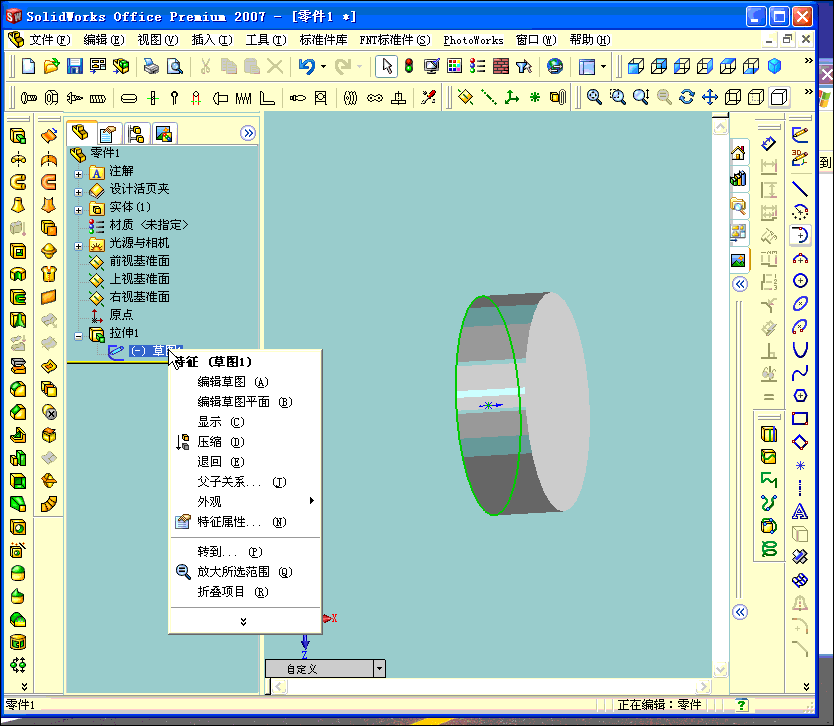Expand the 光源与相机 tree node
Viewport: 834px width, 726px height.
coord(78,246)
